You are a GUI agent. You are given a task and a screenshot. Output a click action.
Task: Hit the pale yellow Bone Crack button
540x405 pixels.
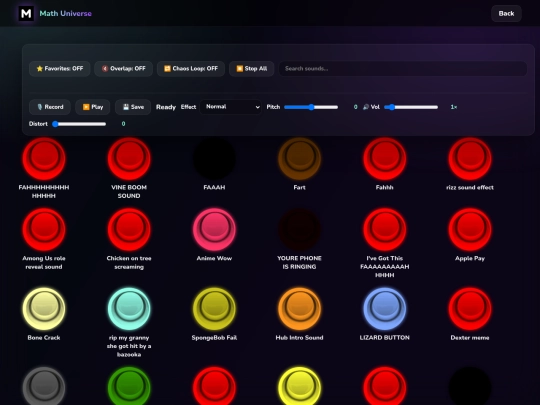44,309
